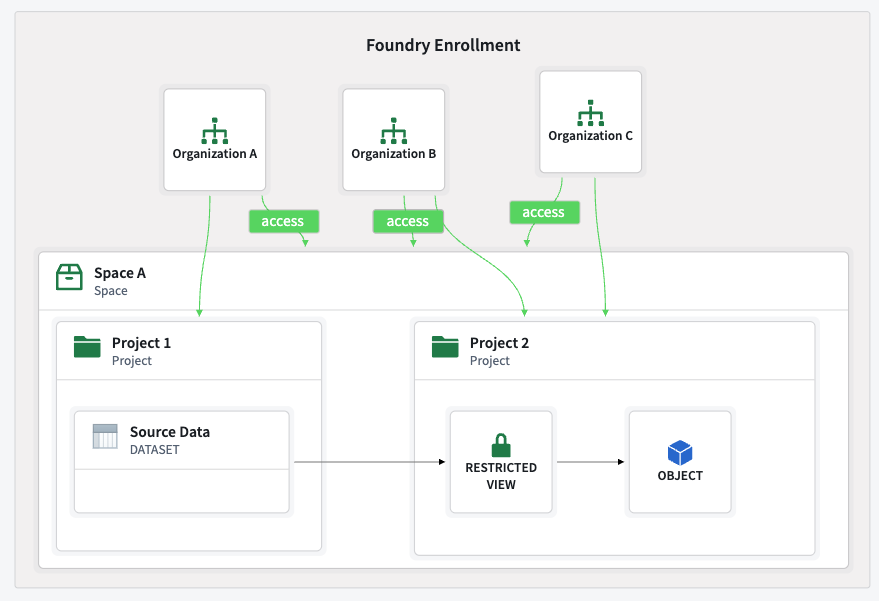
Task: Open the Organization C card
Action: pos(591,121)
